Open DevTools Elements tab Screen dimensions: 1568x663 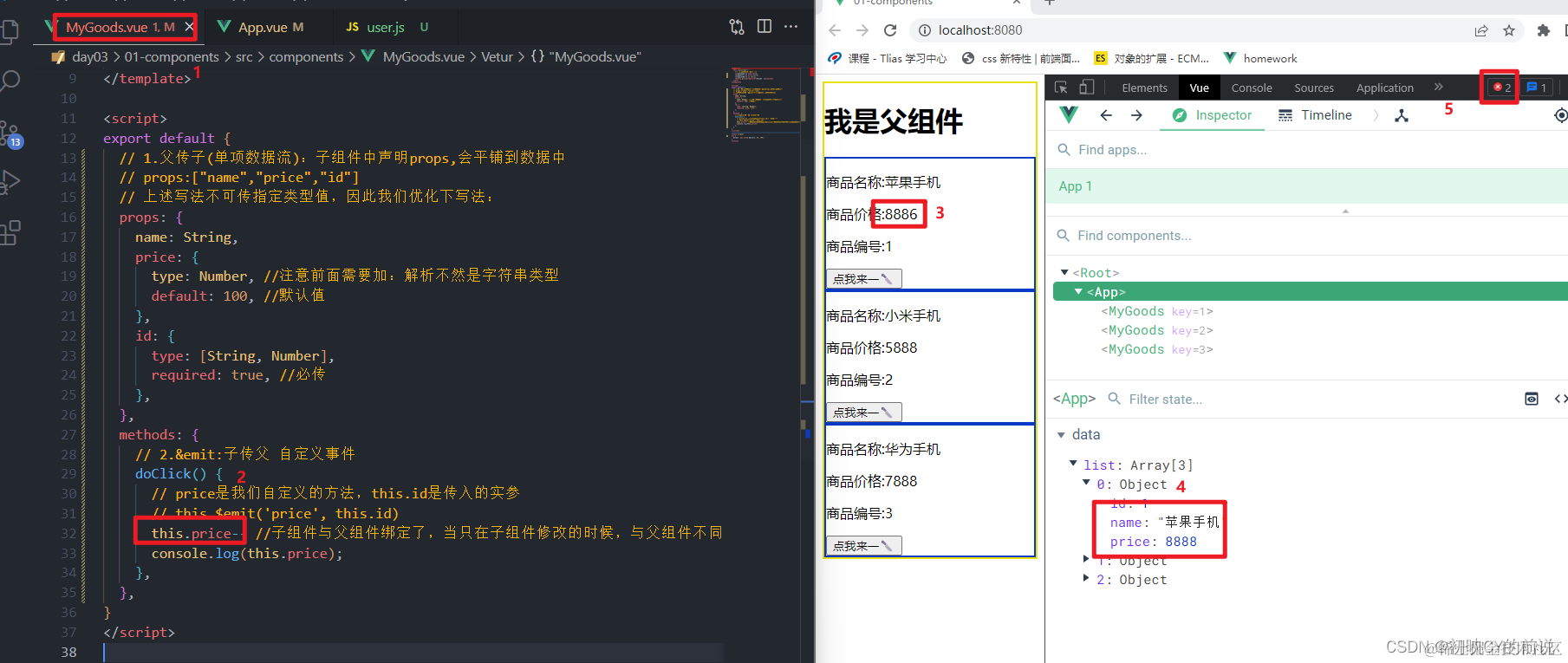(1144, 88)
